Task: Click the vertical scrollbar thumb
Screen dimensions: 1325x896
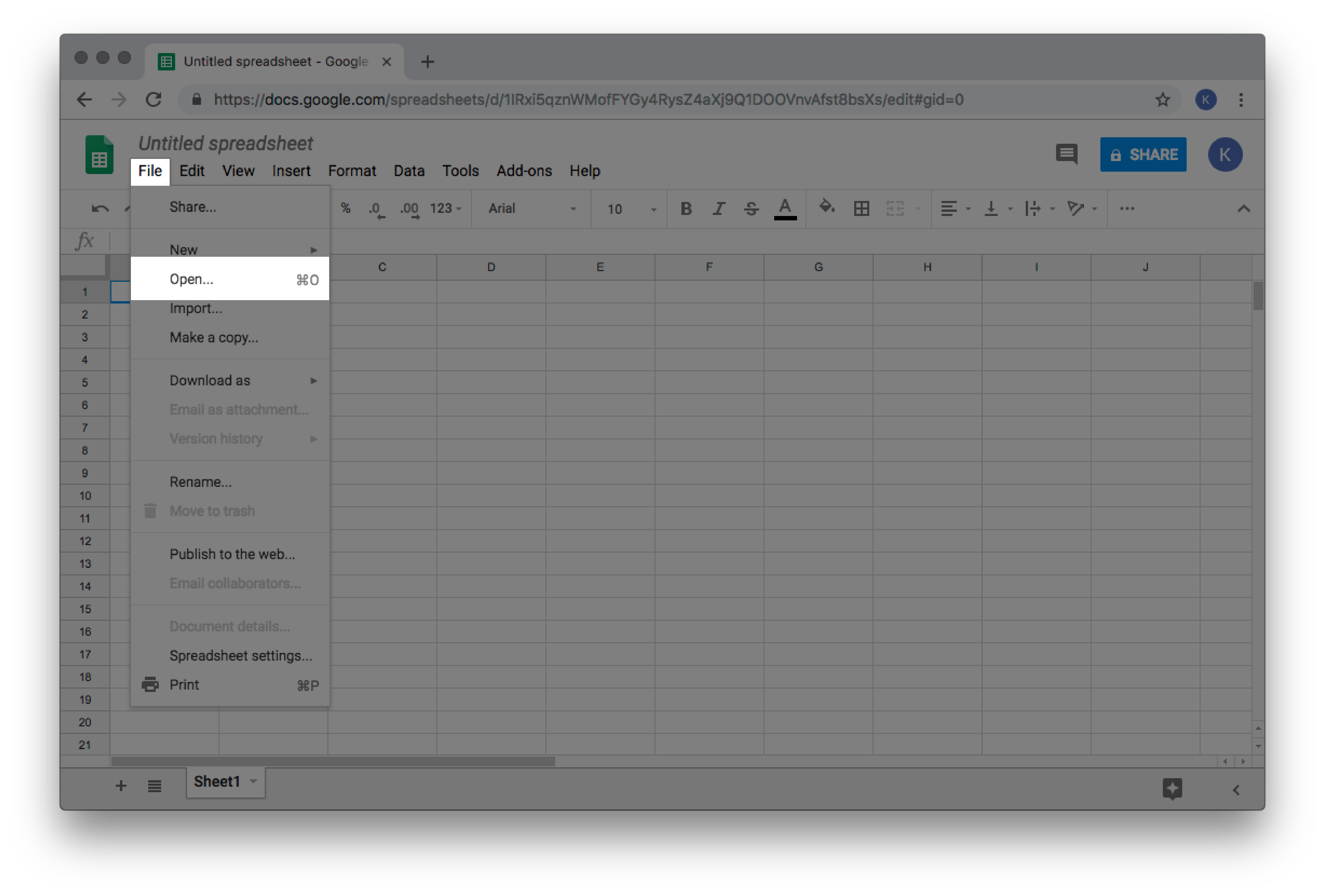Action: 1258,295
